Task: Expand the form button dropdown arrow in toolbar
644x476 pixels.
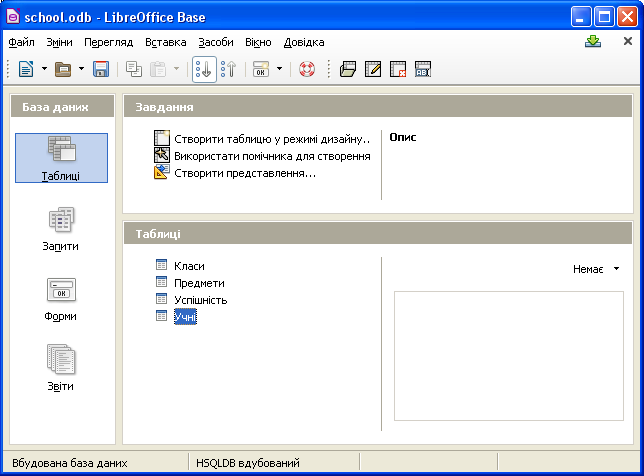Action: (x=279, y=69)
